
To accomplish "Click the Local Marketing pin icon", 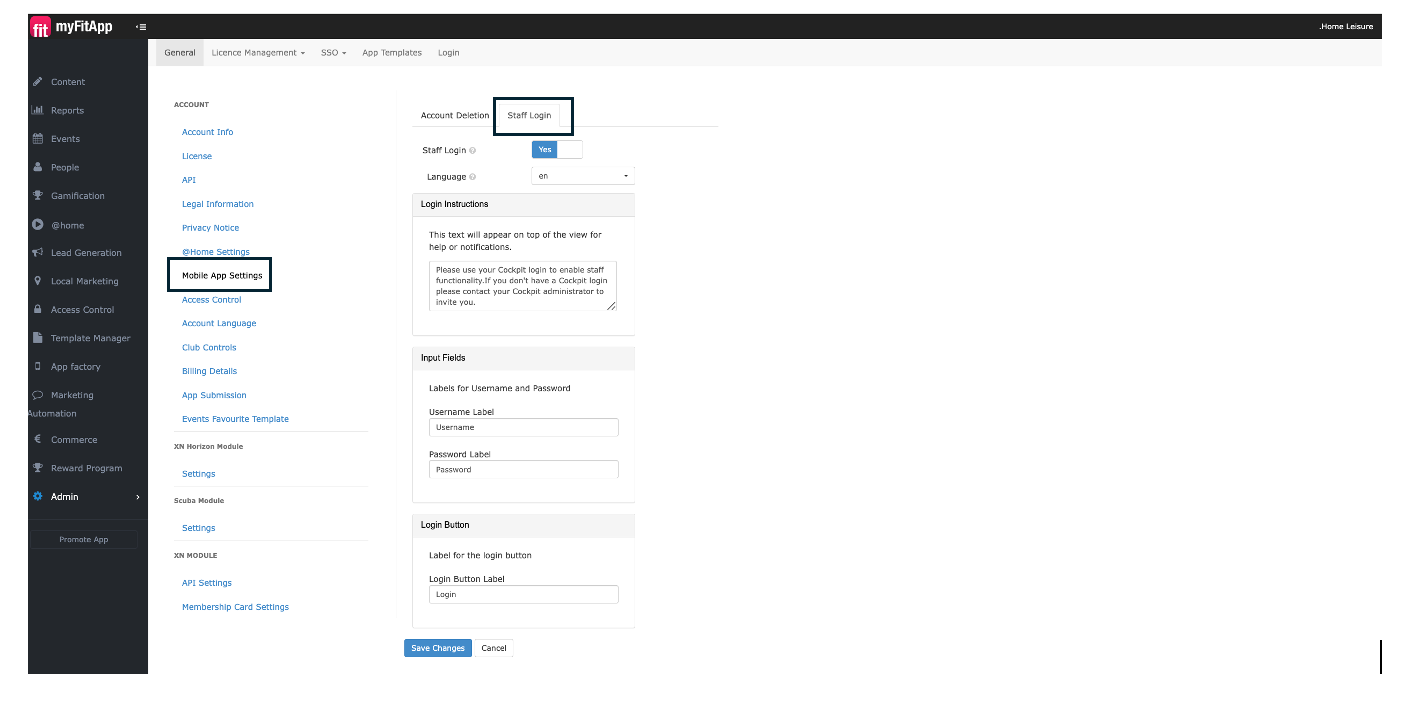I will click(x=38, y=281).
